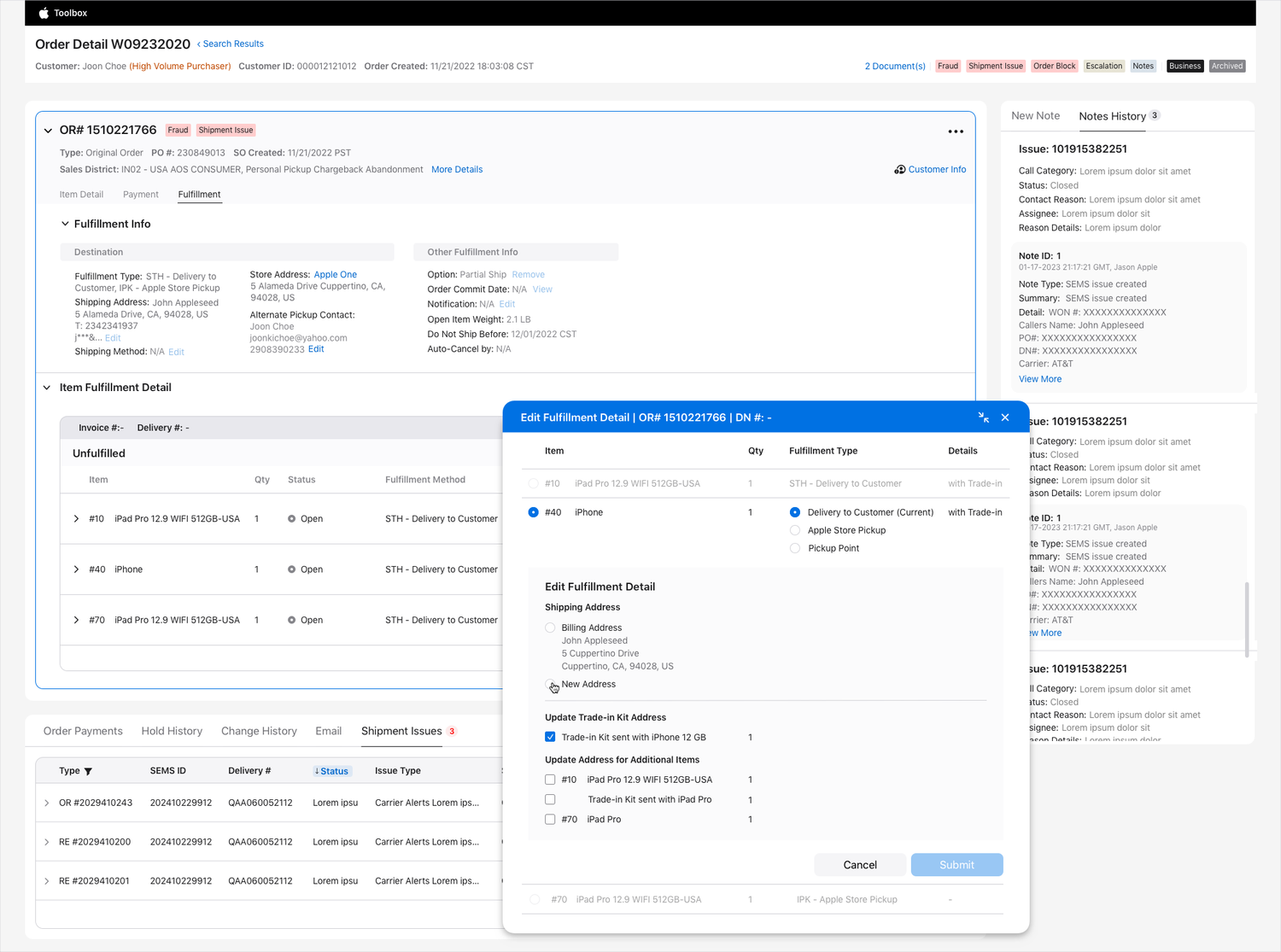
Task: Open the 2 Document(s) link
Action: pos(895,66)
